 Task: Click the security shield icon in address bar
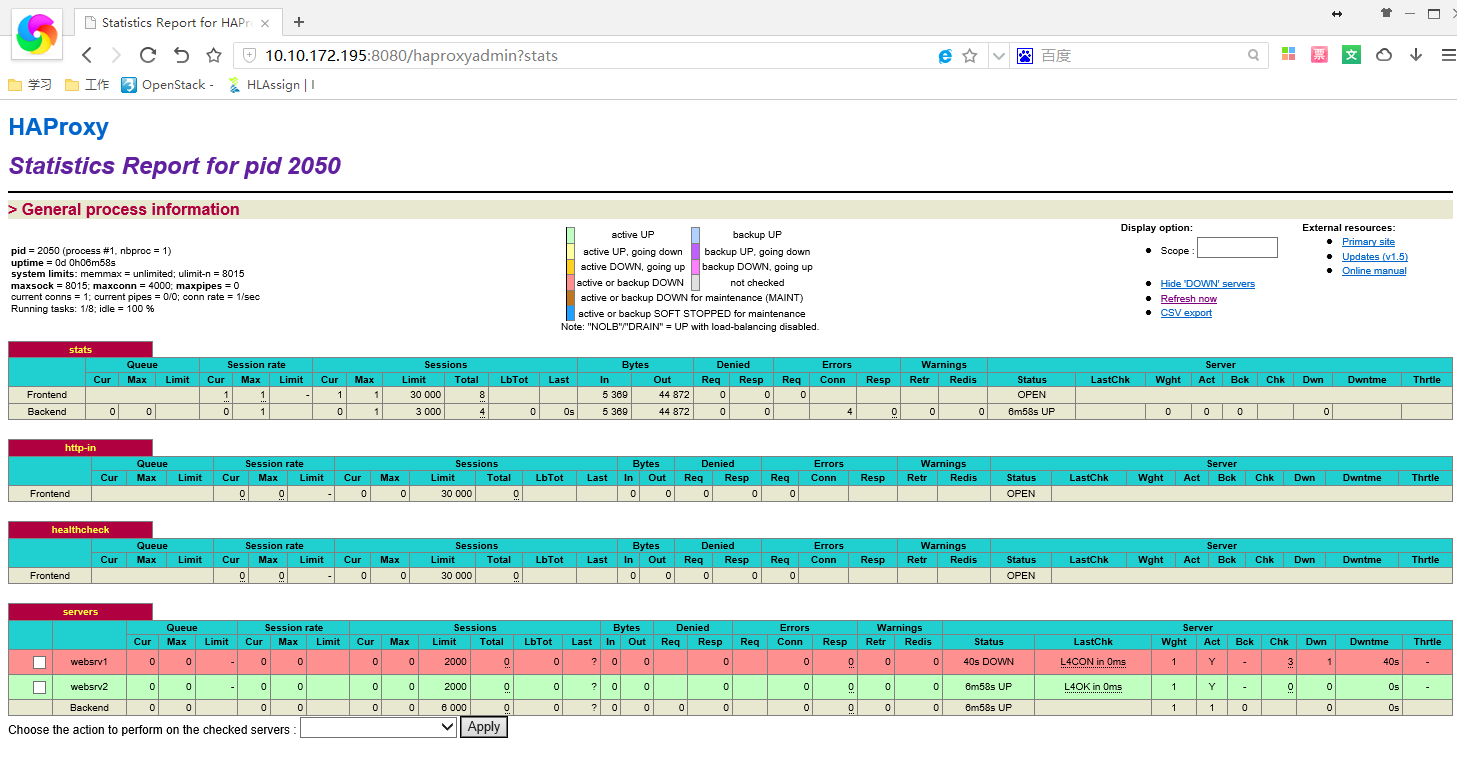click(248, 56)
